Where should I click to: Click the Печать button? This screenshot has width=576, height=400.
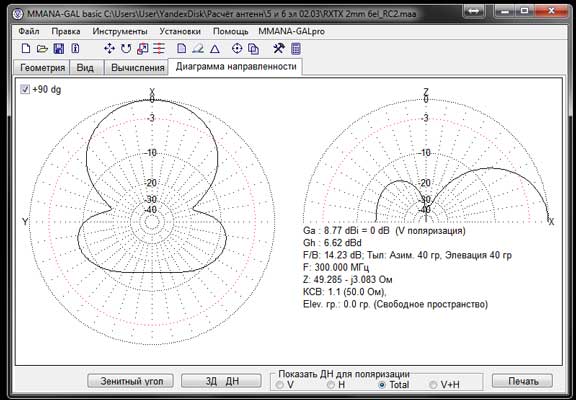[523, 381]
